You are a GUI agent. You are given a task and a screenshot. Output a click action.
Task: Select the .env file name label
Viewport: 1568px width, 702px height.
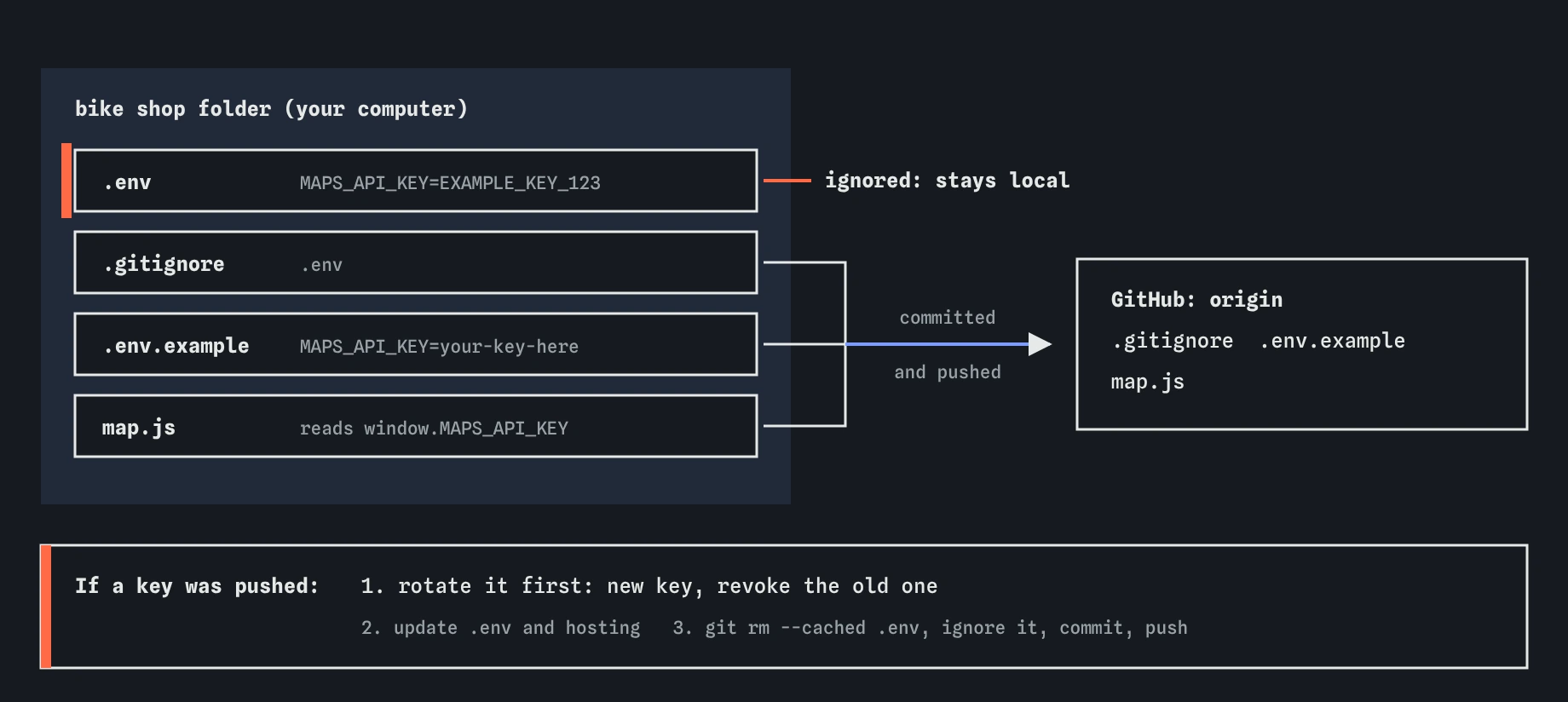127,182
